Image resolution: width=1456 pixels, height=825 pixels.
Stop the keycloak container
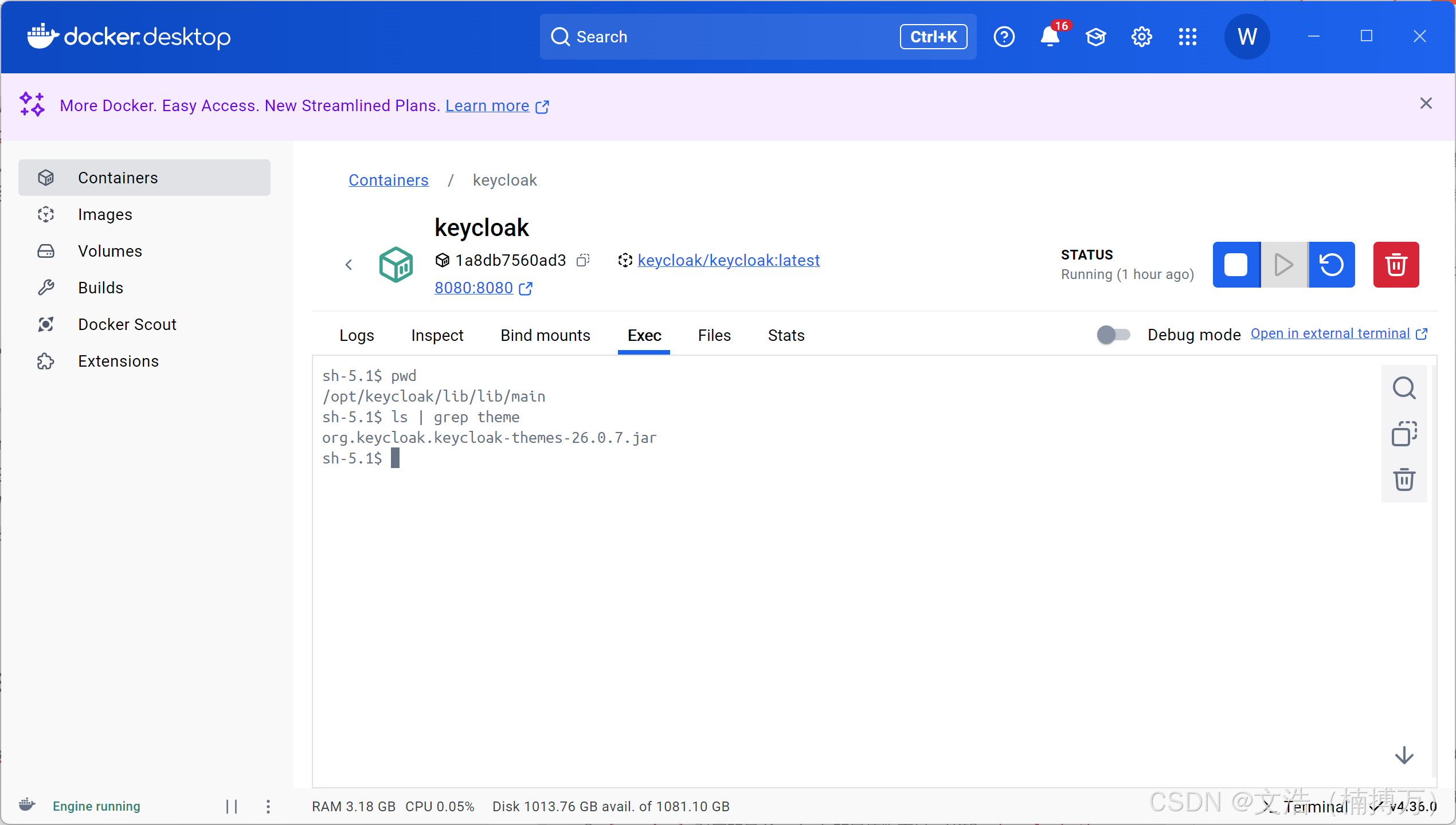1236,265
